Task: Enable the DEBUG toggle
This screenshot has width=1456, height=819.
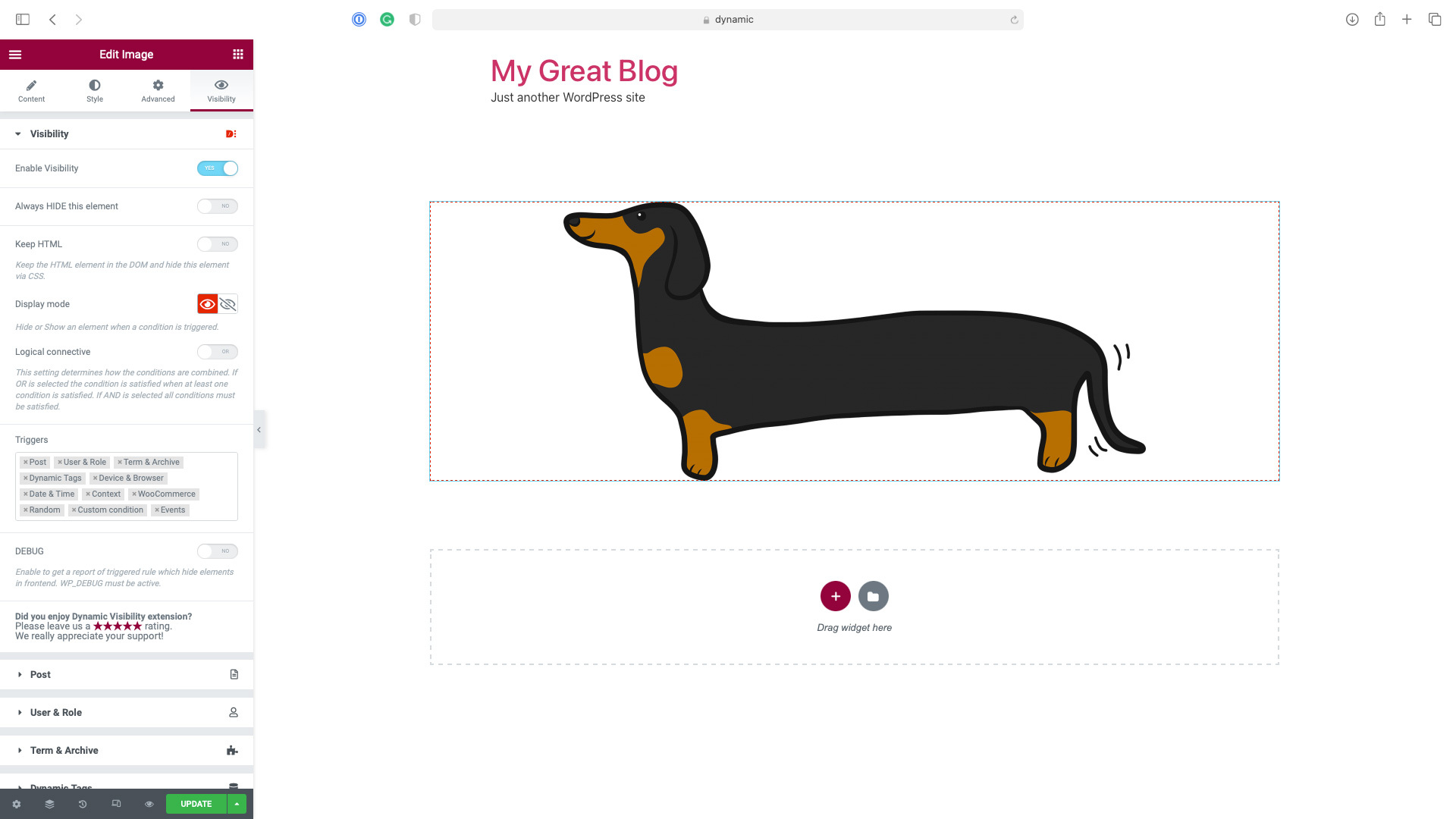Action: coord(217,551)
